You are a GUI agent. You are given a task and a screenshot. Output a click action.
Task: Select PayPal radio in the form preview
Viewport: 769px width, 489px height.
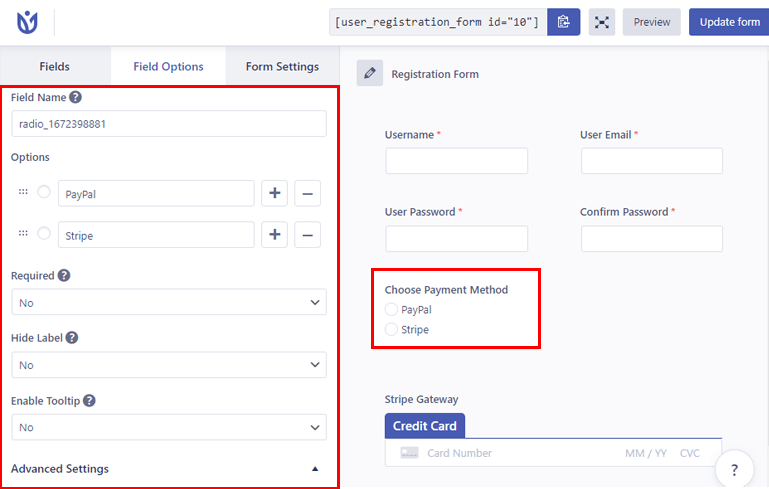click(391, 310)
